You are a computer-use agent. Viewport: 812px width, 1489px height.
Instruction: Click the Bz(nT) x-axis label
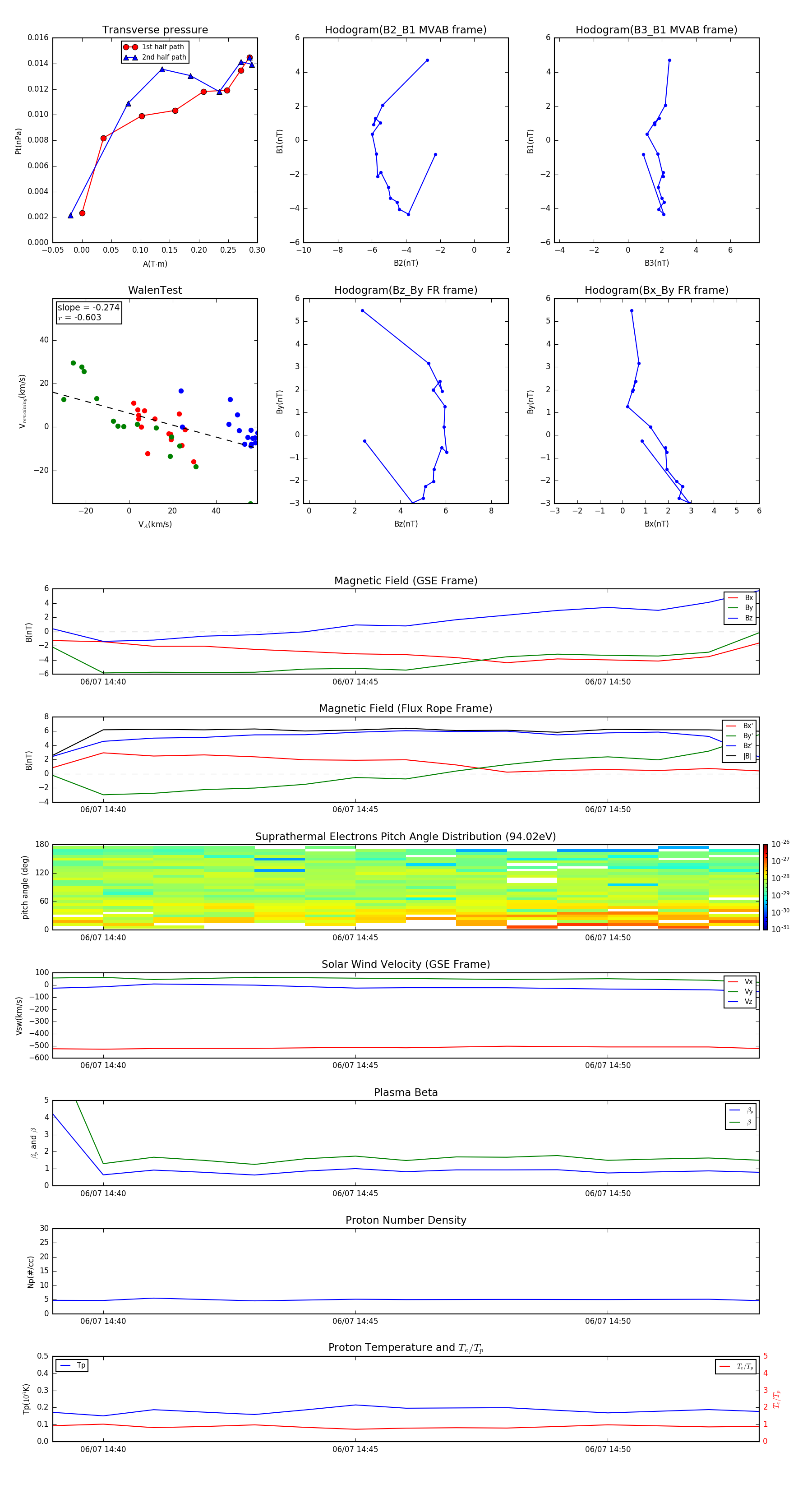(406, 524)
